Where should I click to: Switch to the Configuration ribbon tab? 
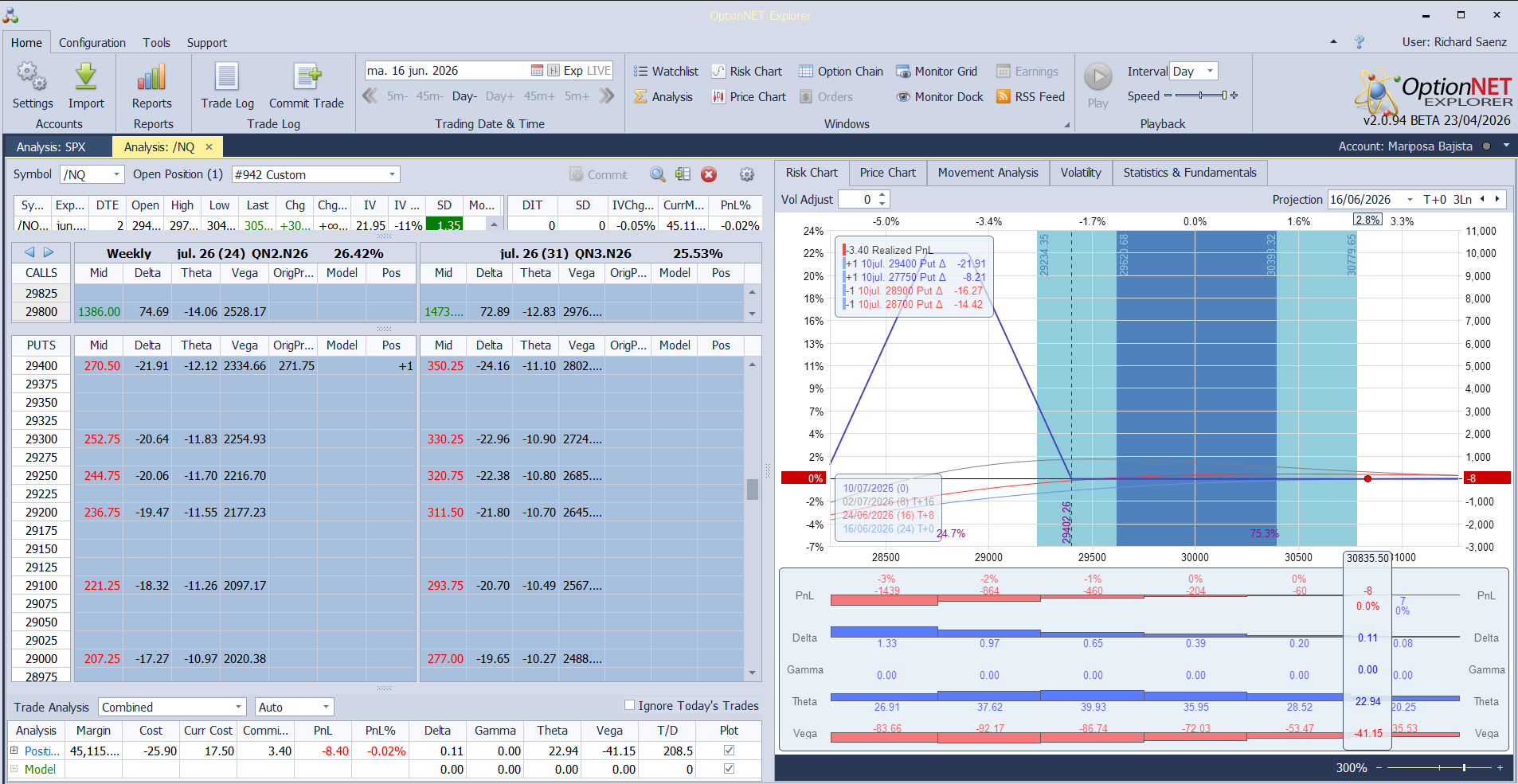coord(92,43)
